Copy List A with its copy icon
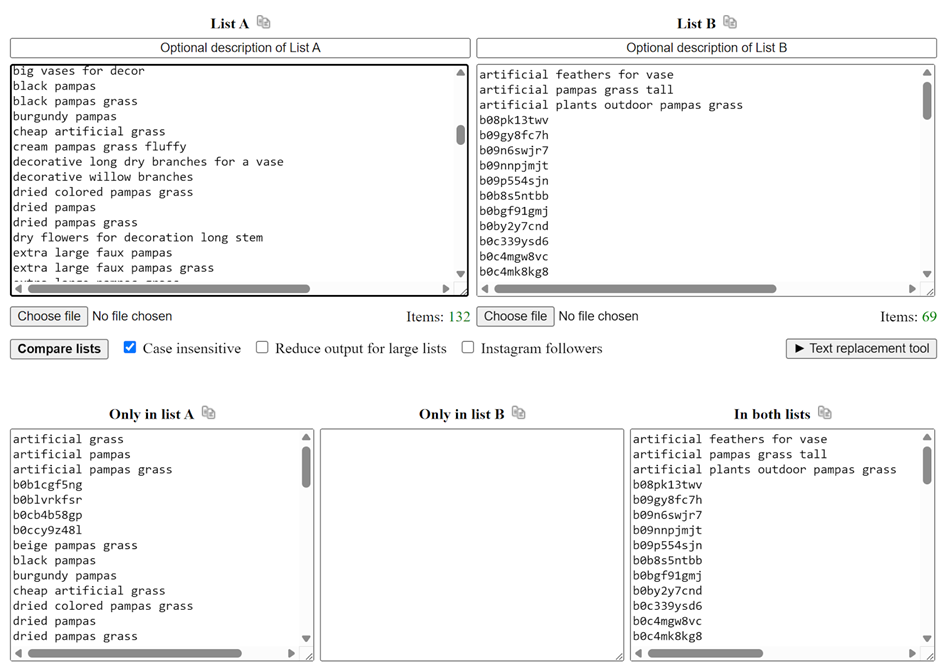Image resolution: width=939 pixels, height=669 pixels. click(263, 23)
